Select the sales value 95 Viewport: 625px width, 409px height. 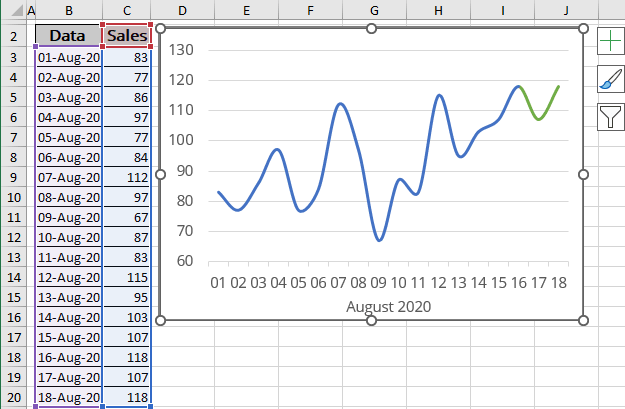(127, 297)
